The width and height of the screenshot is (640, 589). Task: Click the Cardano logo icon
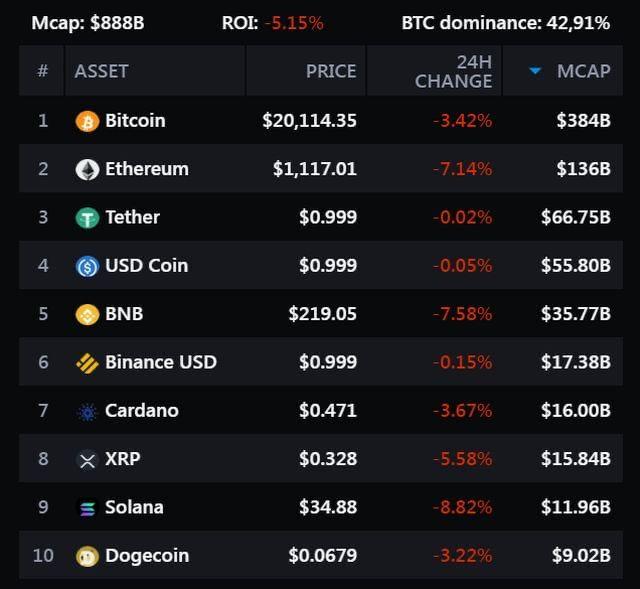pos(87,411)
